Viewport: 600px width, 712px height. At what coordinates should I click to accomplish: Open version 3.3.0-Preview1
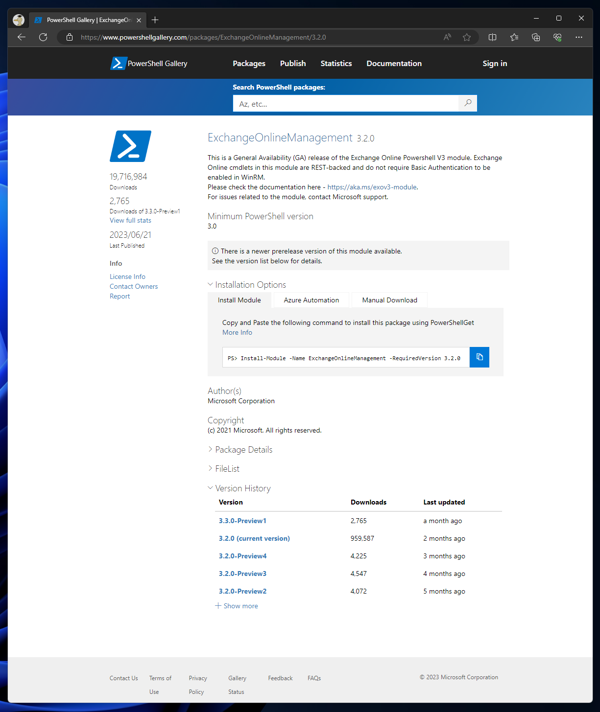coord(243,521)
